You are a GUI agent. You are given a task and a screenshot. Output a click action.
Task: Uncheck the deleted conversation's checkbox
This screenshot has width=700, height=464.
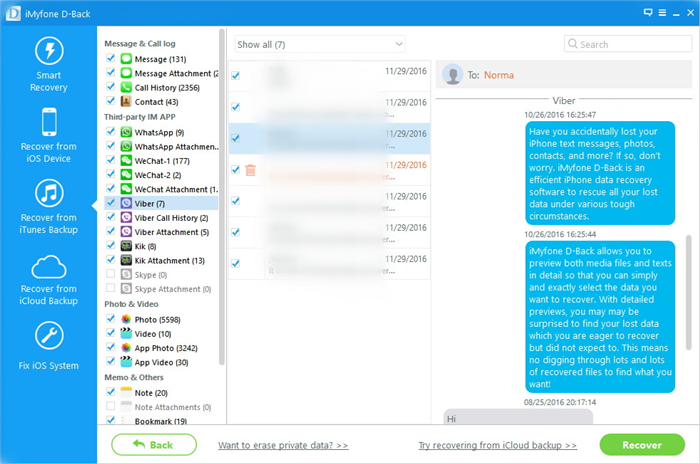click(x=236, y=169)
